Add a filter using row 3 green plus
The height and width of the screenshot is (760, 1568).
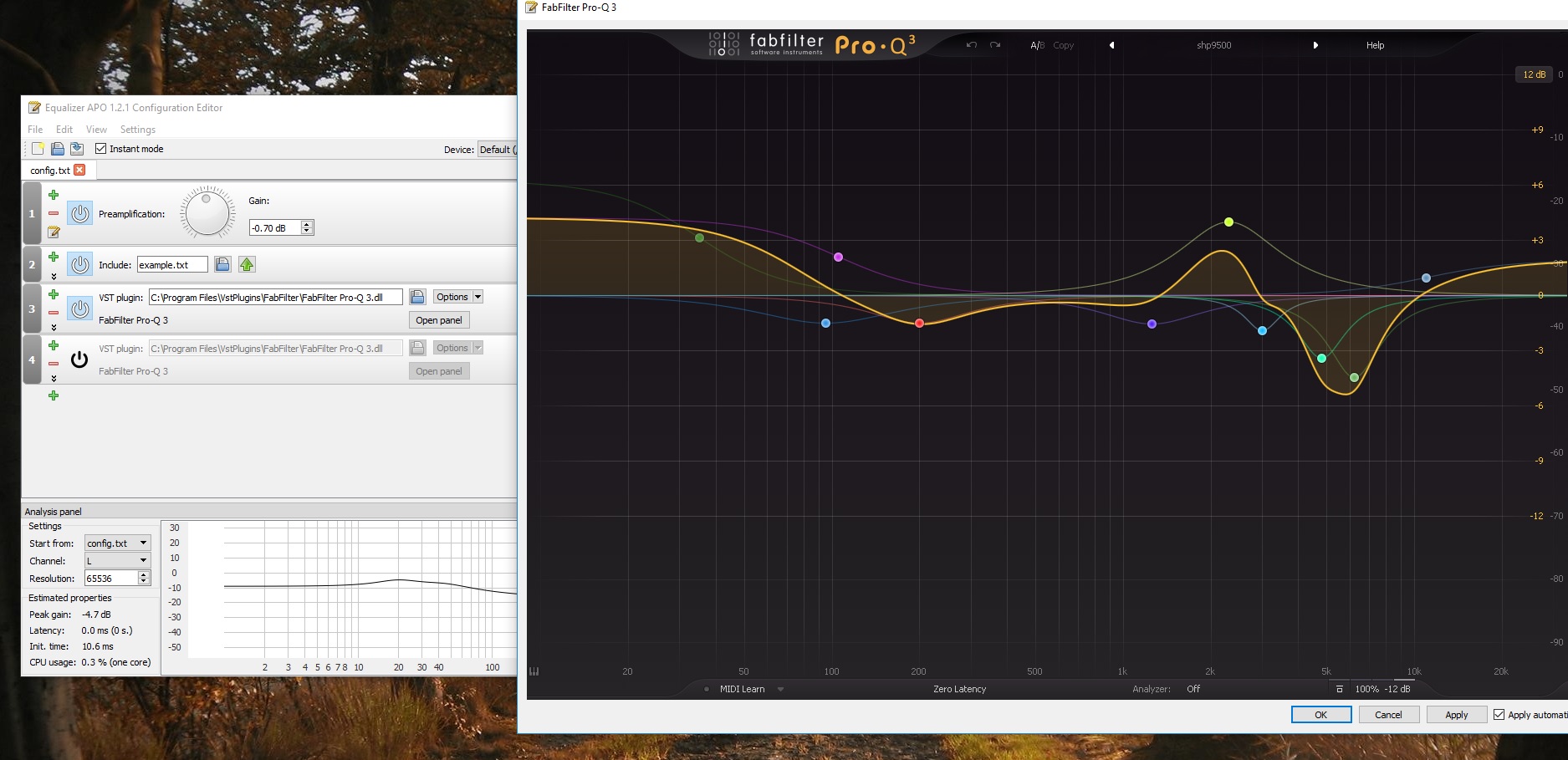pyautogui.click(x=54, y=294)
